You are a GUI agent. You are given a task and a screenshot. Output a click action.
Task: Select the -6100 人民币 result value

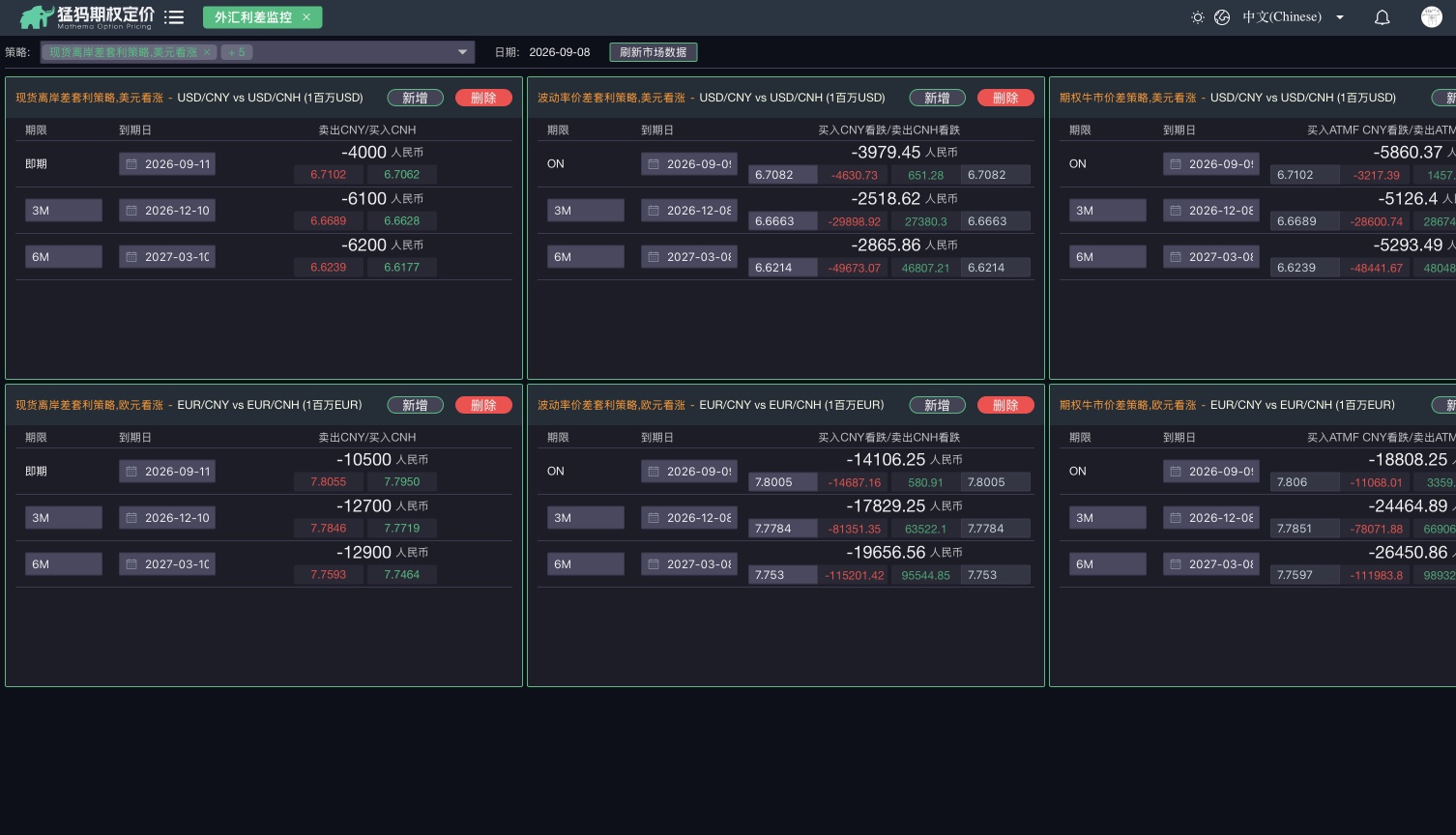(x=382, y=199)
